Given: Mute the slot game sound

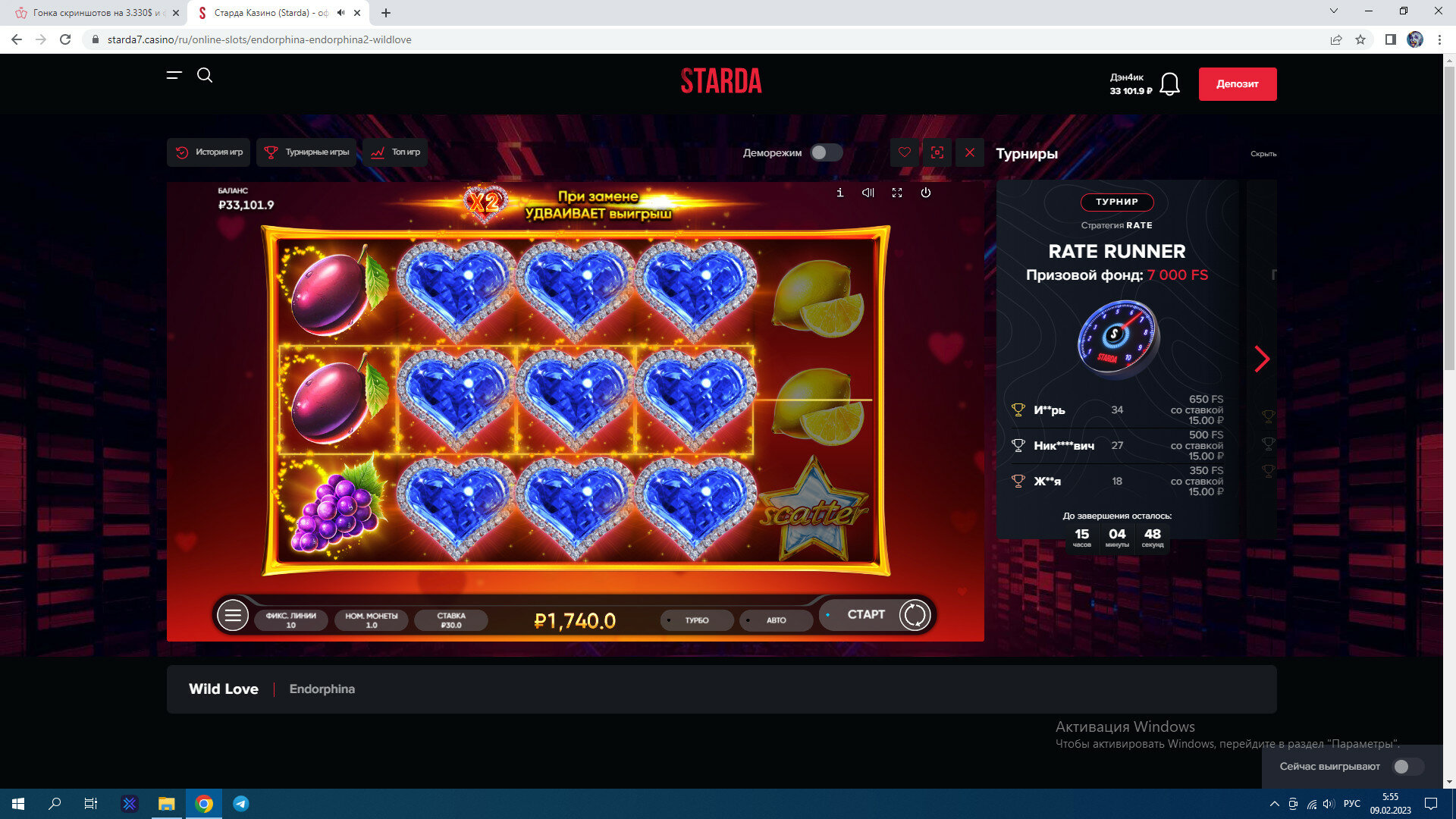Looking at the screenshot, I should 868,193.
